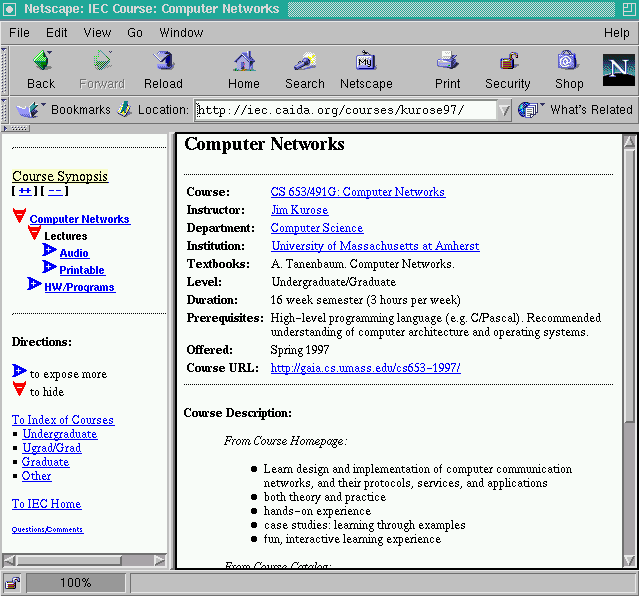Click the Shop toolbar icon
This screenshot has height=596, width=639.
(x=568, y=61)
